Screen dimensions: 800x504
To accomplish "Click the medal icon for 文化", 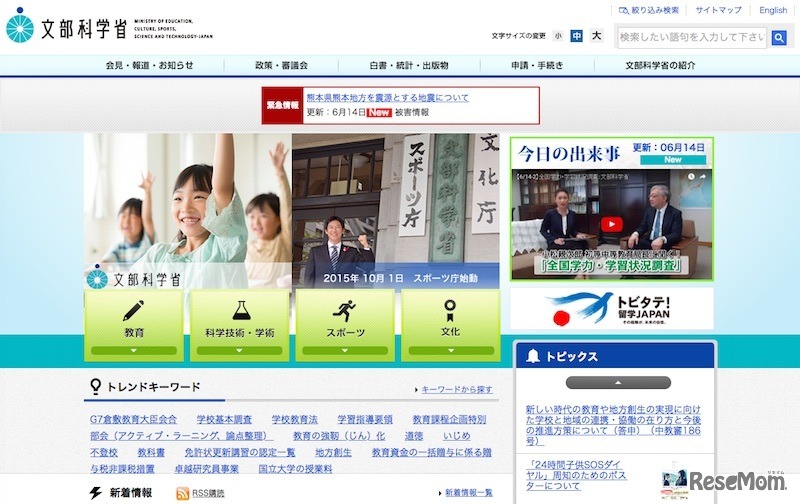I will pos(450,310).
